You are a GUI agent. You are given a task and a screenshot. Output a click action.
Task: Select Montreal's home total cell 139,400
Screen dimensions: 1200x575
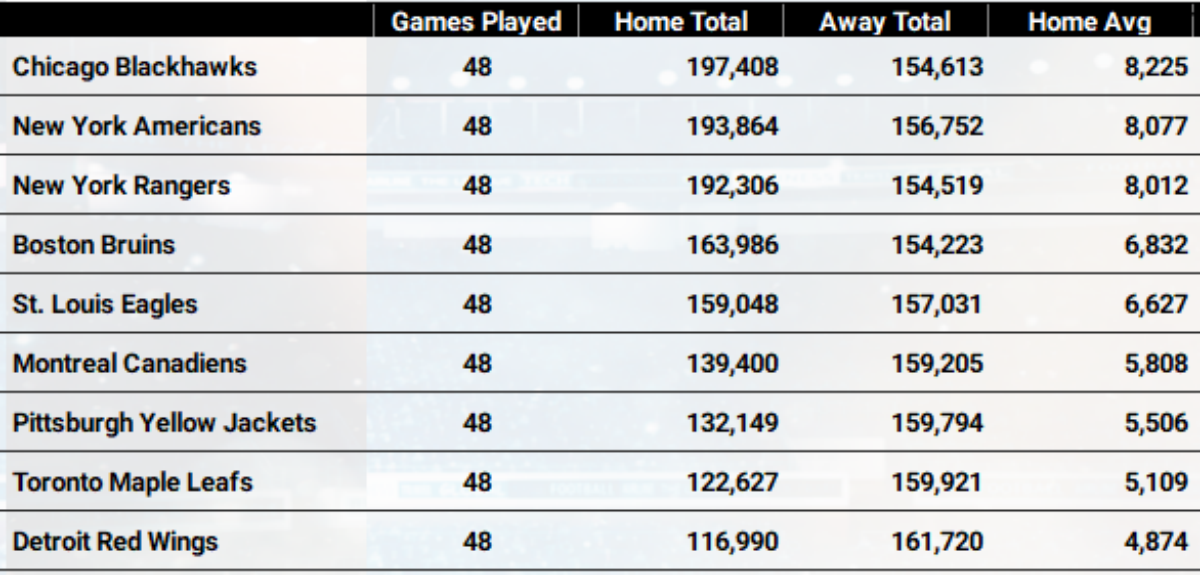[x=733, y=363]
